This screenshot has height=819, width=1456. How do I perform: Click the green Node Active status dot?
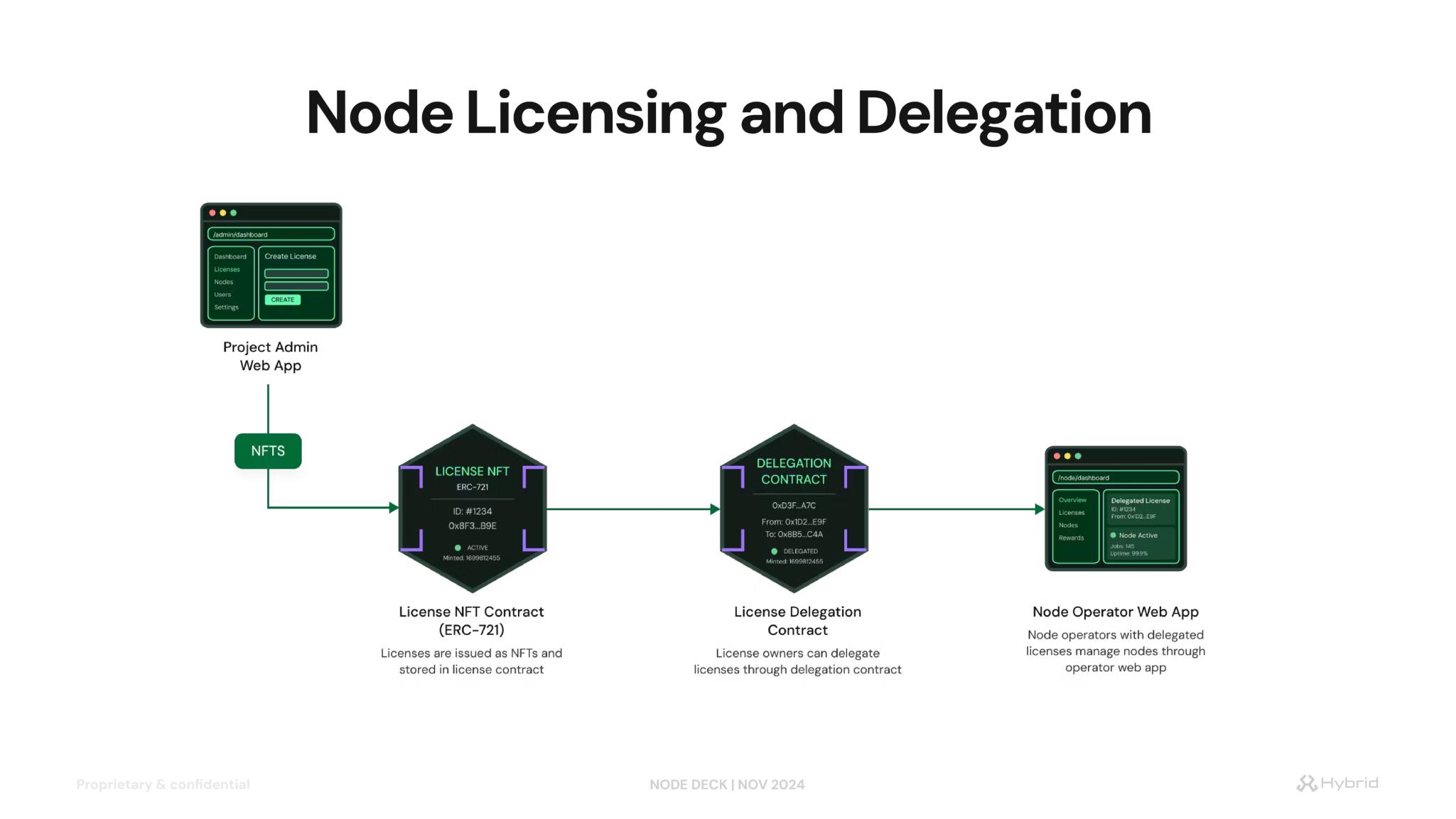pos(1113,536)
